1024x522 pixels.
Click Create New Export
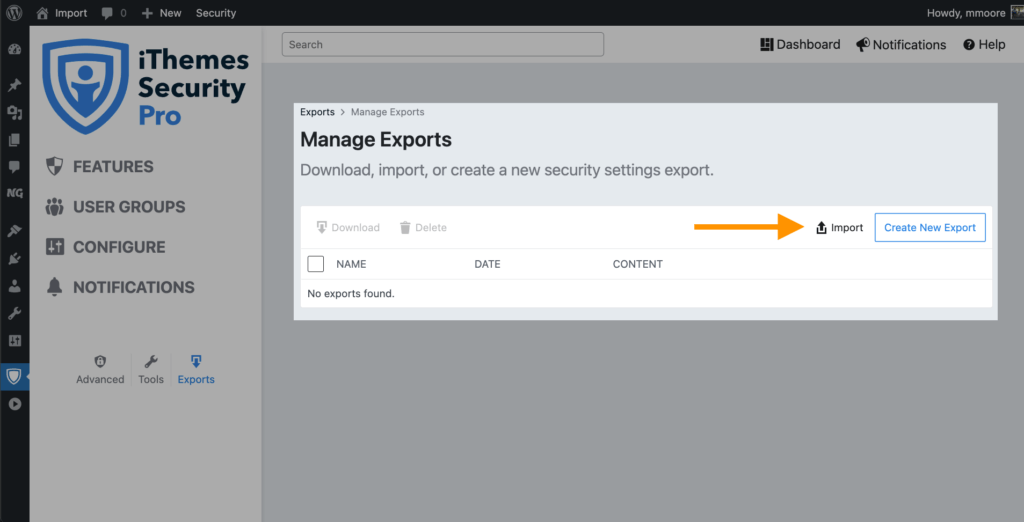click(930, 227)
